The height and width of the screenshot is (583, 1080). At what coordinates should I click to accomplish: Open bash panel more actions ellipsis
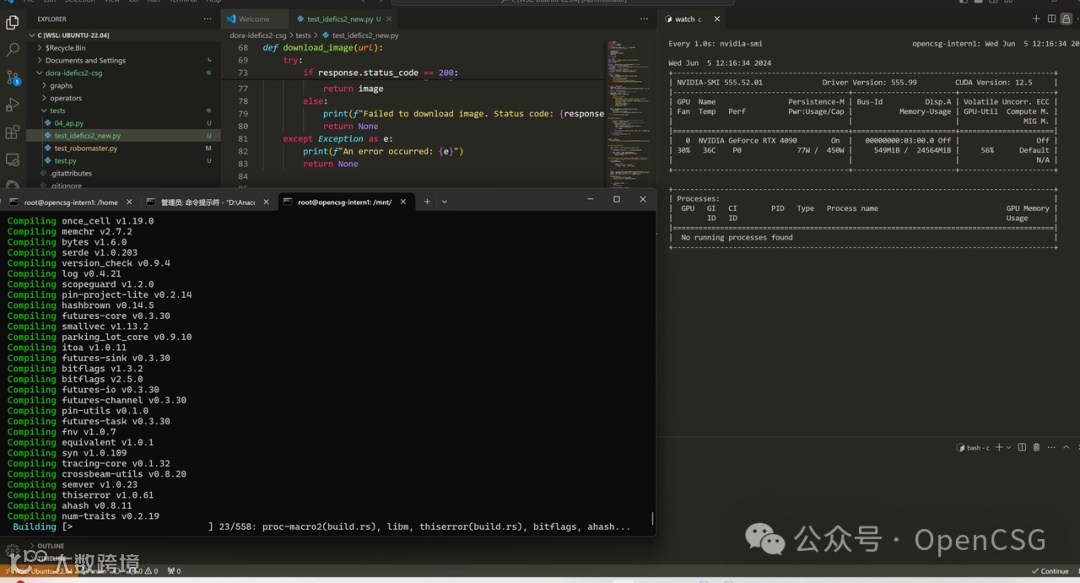1052,447
